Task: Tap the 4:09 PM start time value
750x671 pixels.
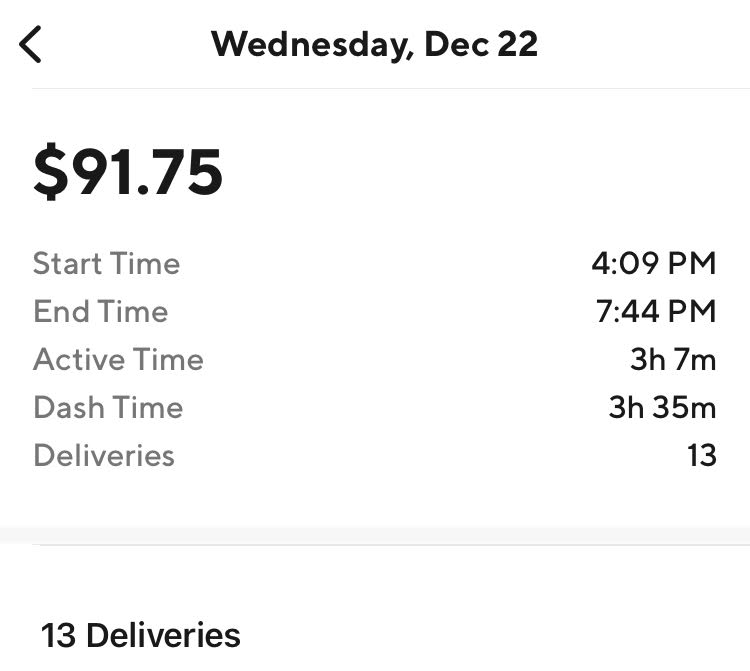Action: click(653, 264)
